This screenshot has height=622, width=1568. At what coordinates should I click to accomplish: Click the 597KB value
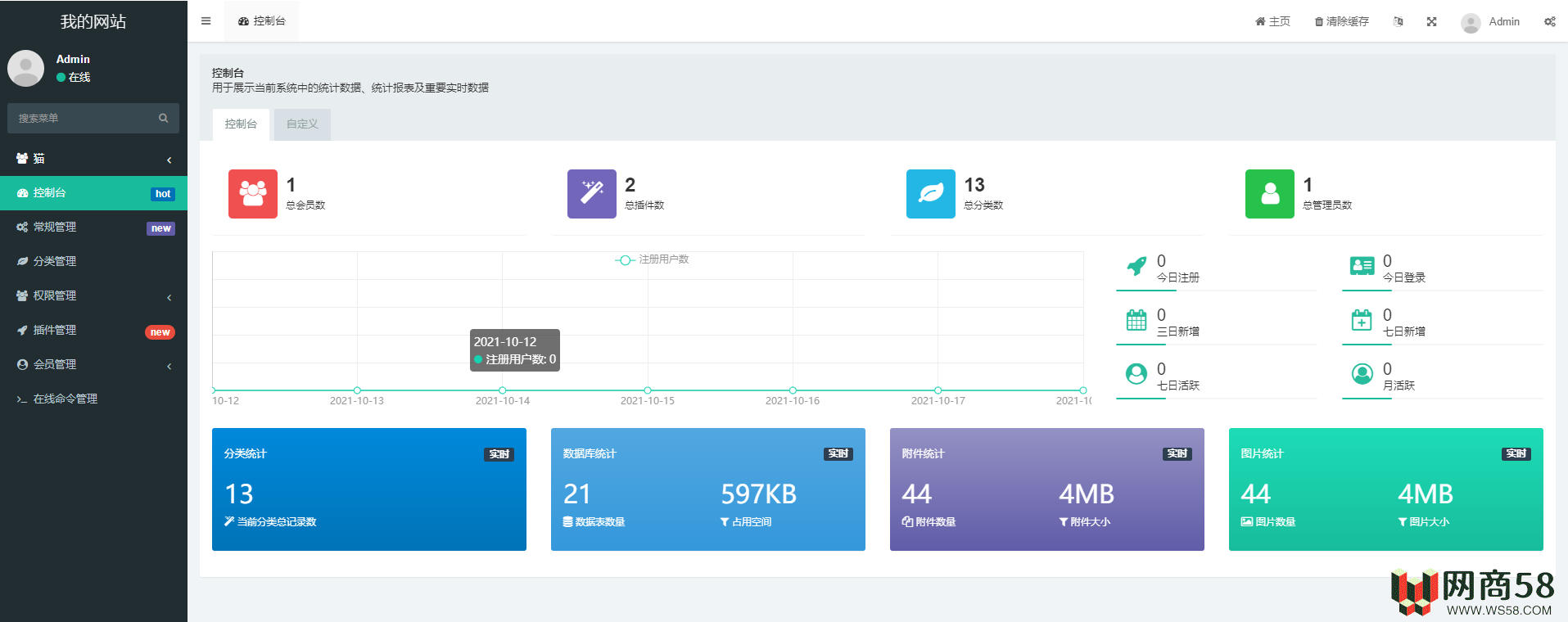759,494
